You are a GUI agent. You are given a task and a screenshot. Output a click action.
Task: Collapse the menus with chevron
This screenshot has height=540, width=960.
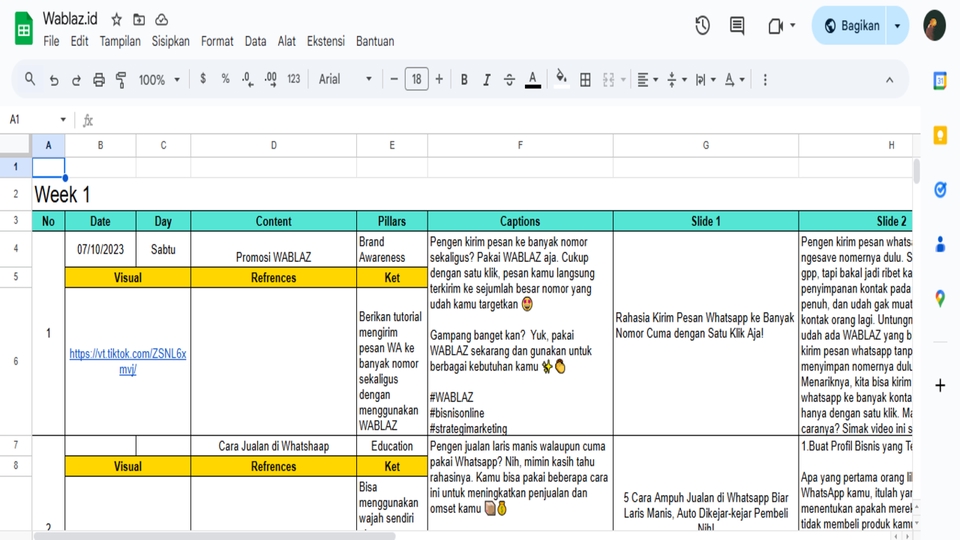pos(890,80)
